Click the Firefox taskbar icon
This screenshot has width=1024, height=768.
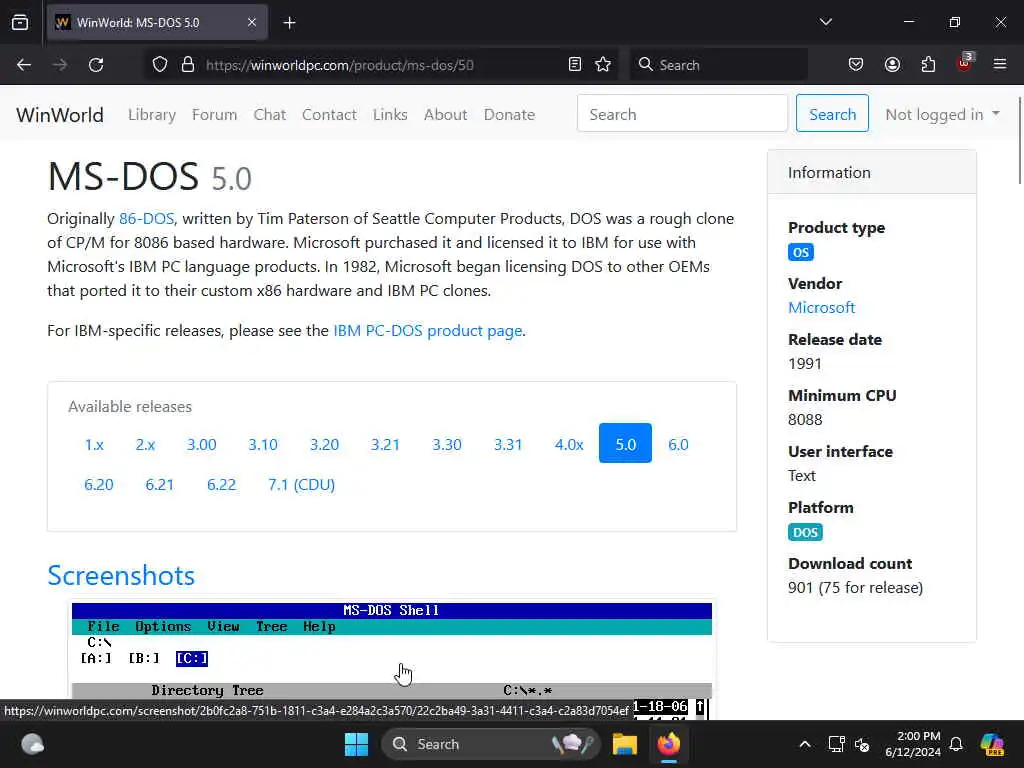tap(669, 744)
